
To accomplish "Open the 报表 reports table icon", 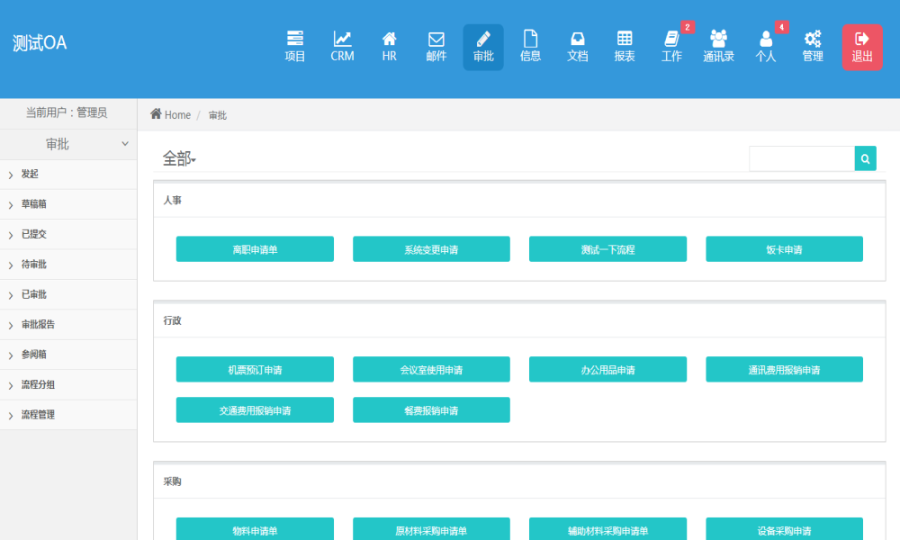I will [624, 46].
